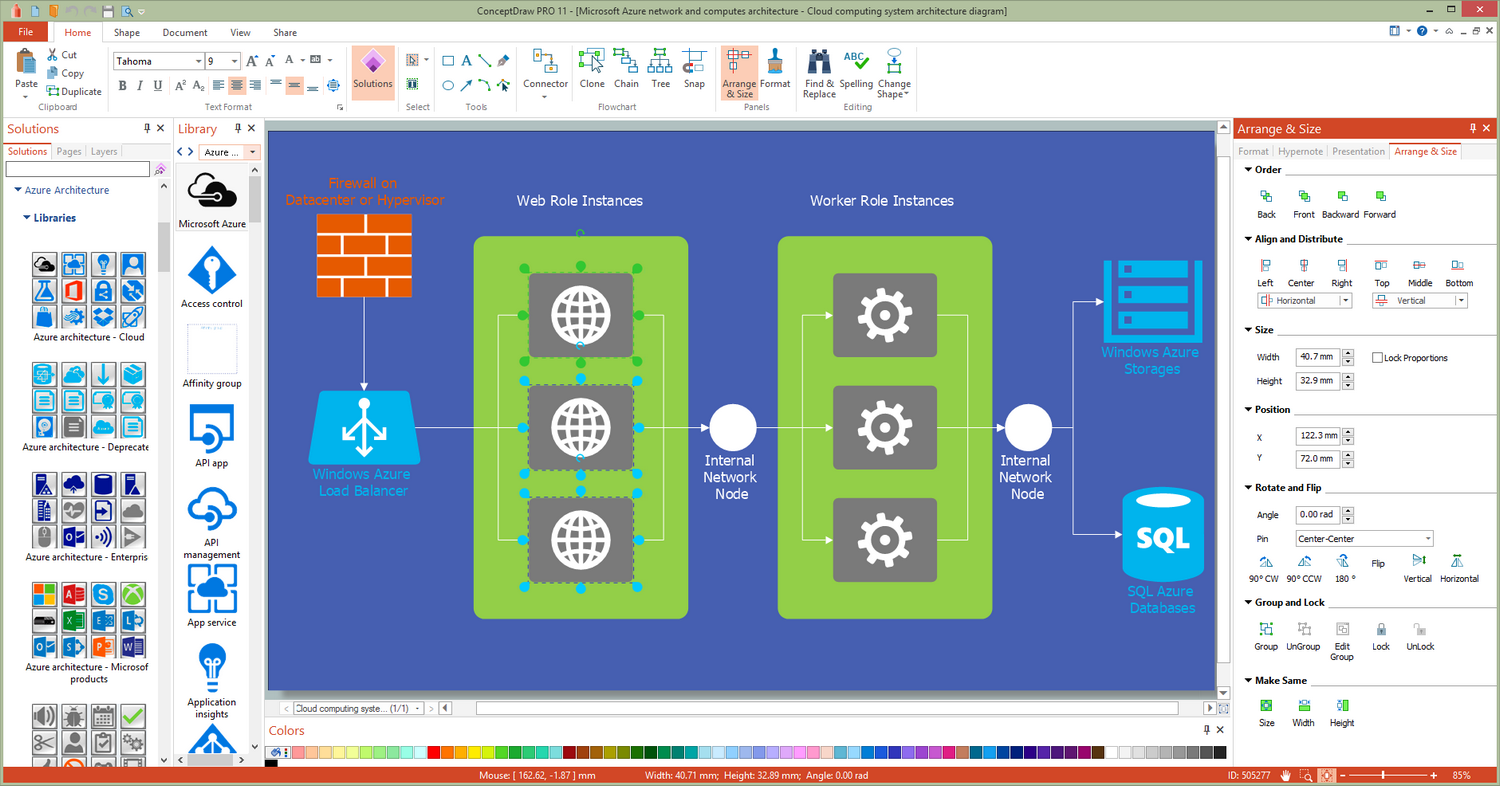
Task: Select the API management library shape
Action: coord(212,522)
